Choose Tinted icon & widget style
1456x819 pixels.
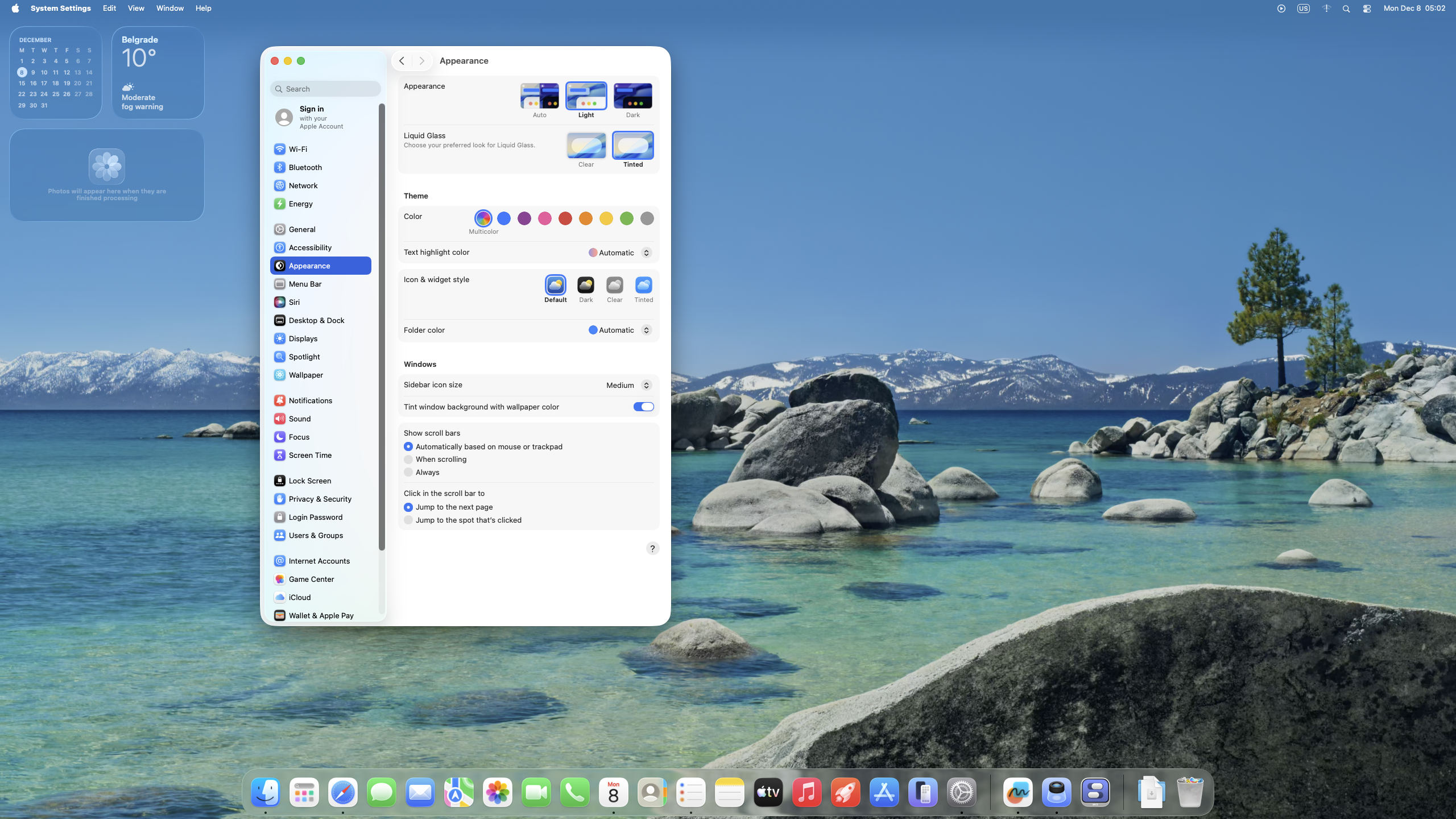[643, 285]
